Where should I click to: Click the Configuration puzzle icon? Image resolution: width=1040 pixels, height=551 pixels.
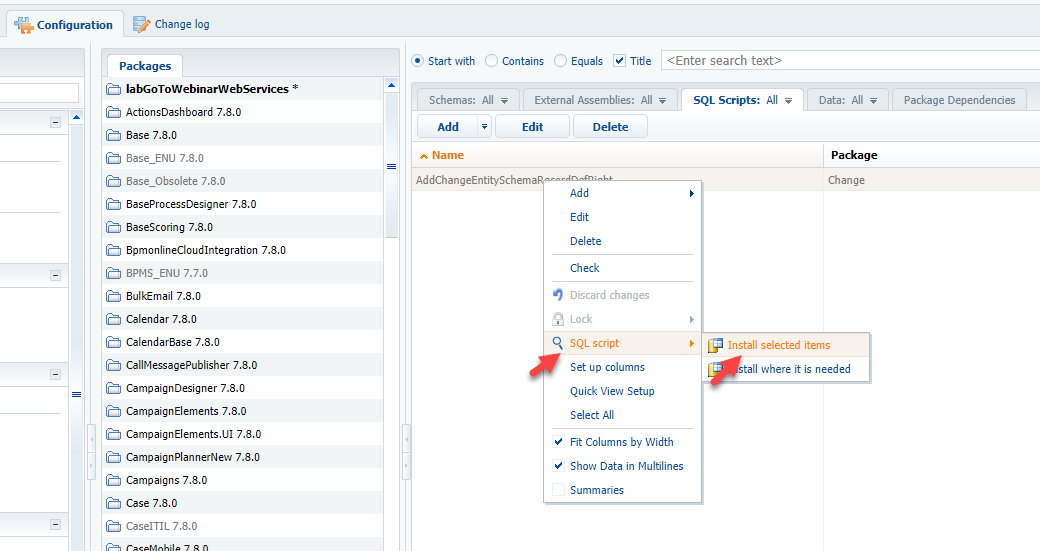pyautogui.click(x=23, y=25)
